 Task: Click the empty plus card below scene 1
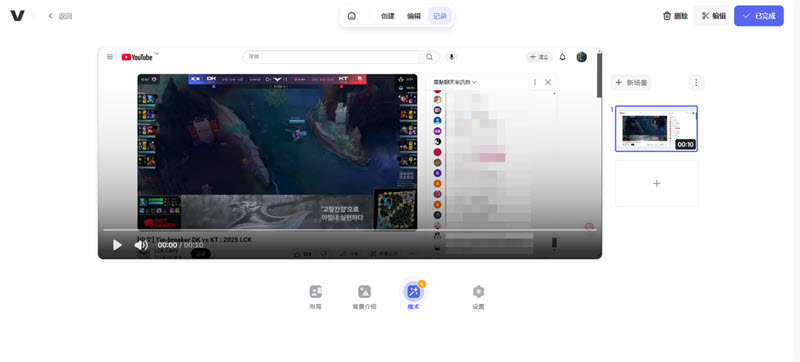pos(657,184)
